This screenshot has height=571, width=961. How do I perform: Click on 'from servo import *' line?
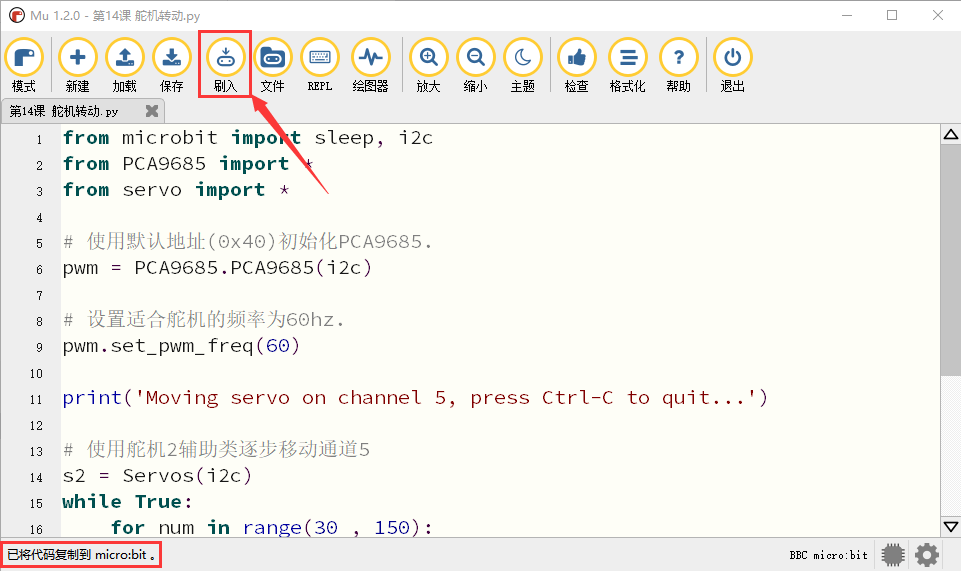click(x=176, y=190)
